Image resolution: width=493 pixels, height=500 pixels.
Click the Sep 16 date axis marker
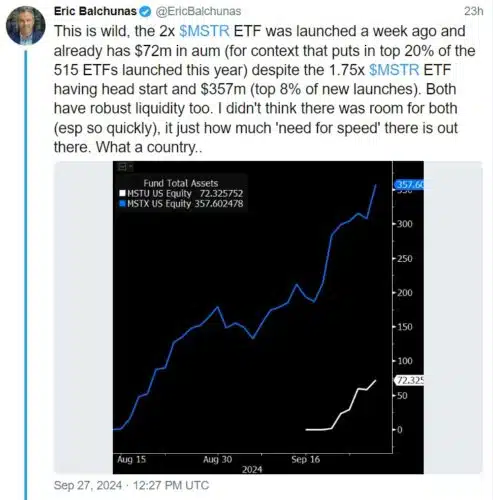(x=305, y=459)
